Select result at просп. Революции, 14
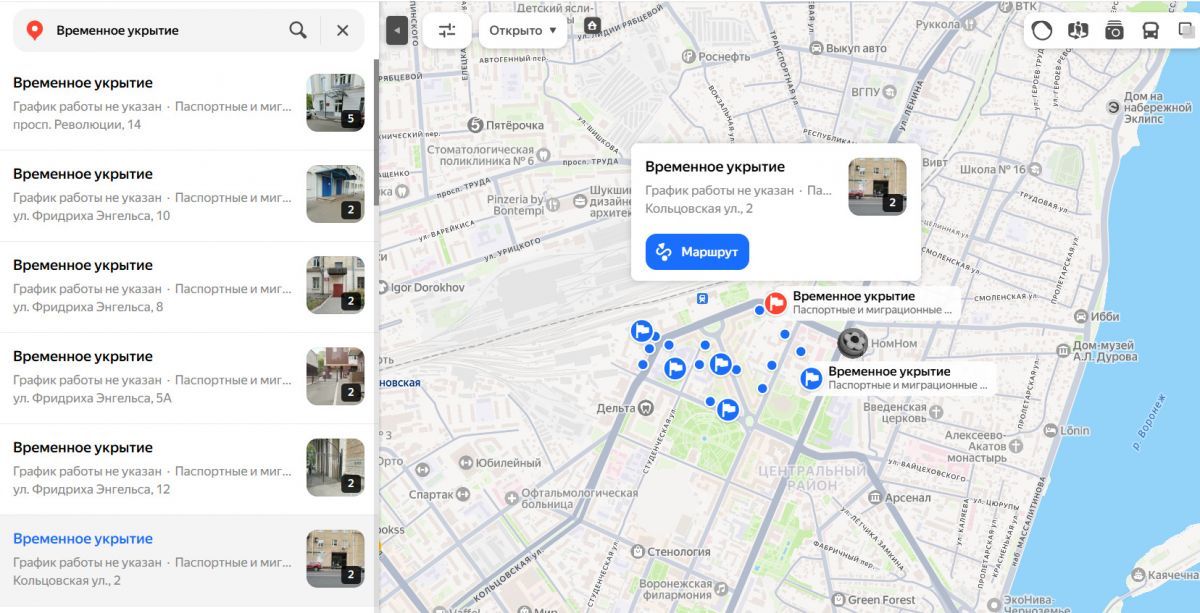The image size is (1200, 613). click(187, 104)
